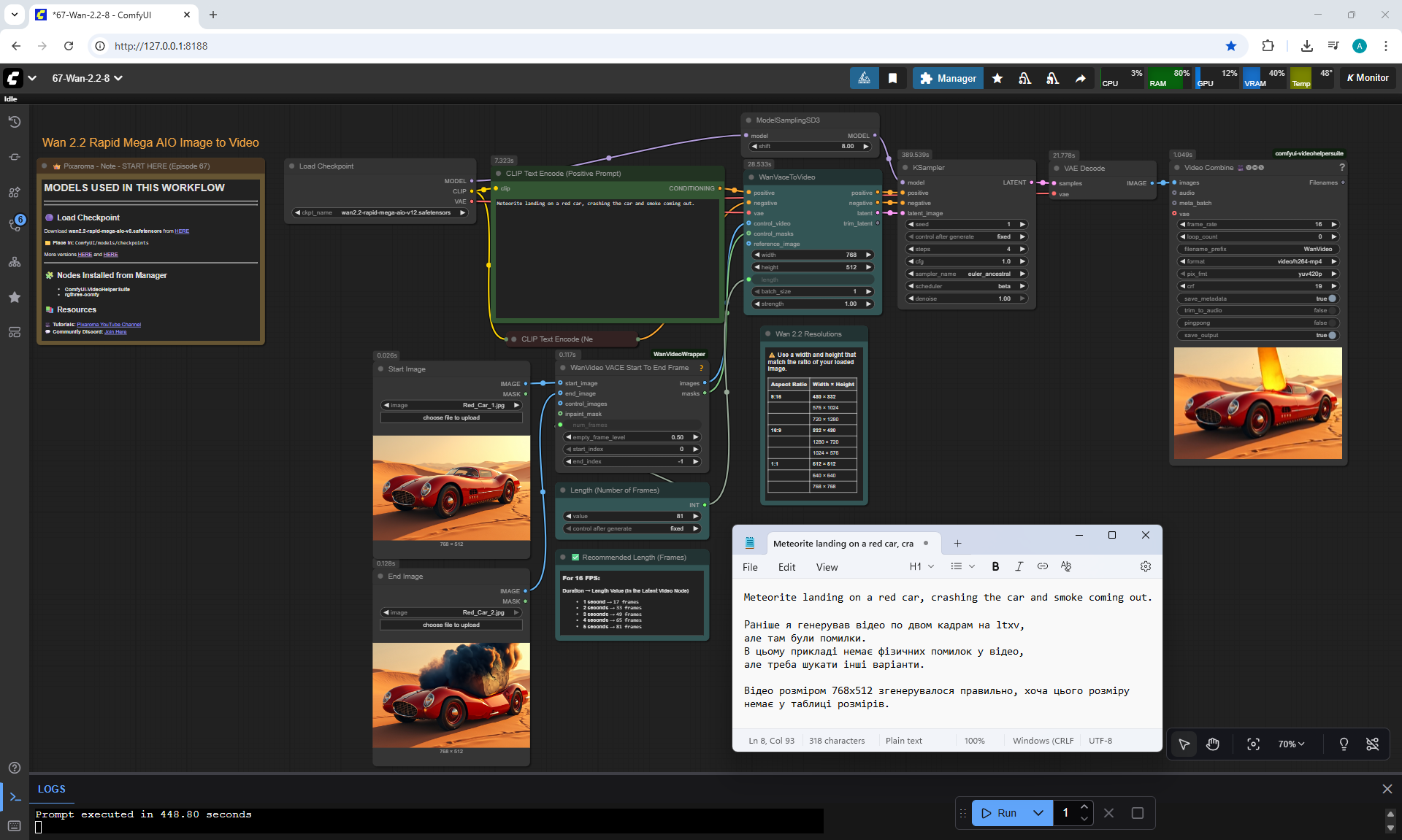Click the fit view icon

click(x=1253, y=744)
